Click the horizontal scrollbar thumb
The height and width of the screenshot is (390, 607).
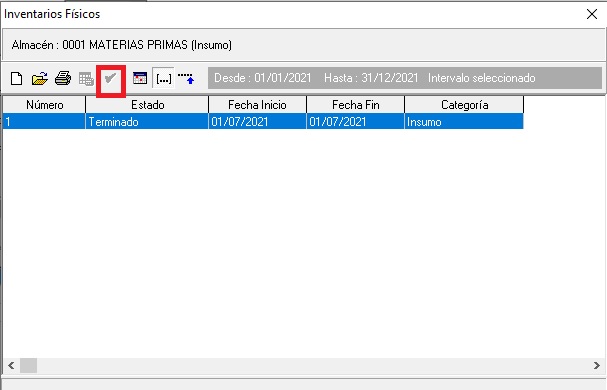(28, 365)
